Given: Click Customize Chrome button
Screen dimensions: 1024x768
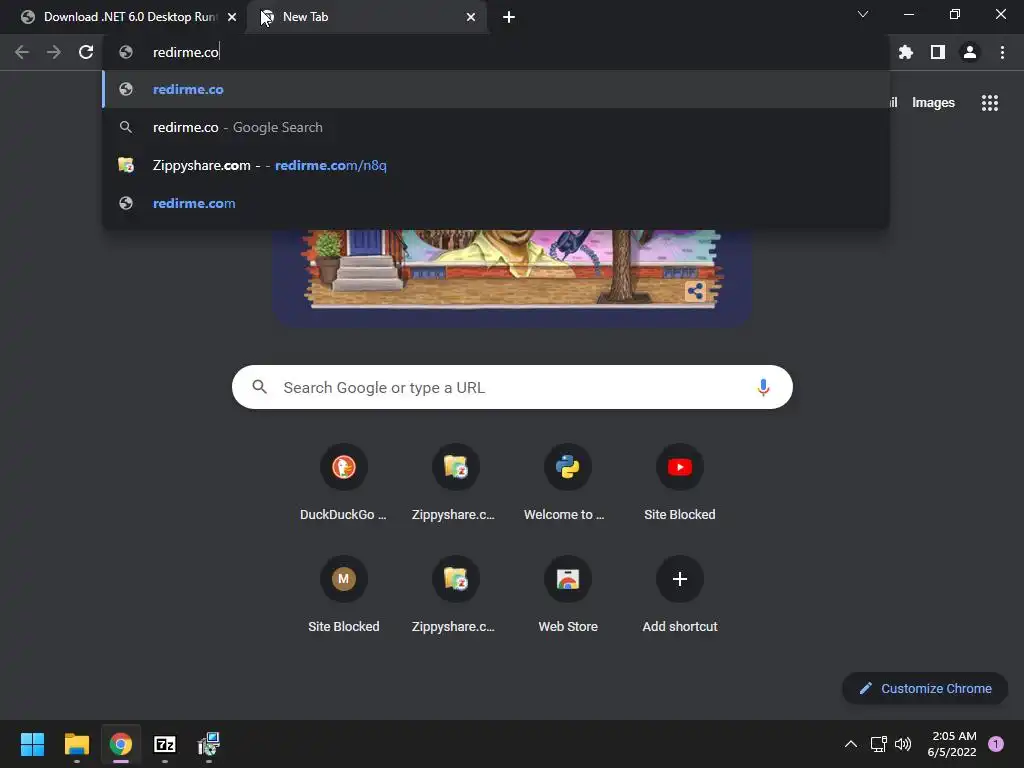Looking at the screenshot, I should pyautogui.click(x=925, y=688).
